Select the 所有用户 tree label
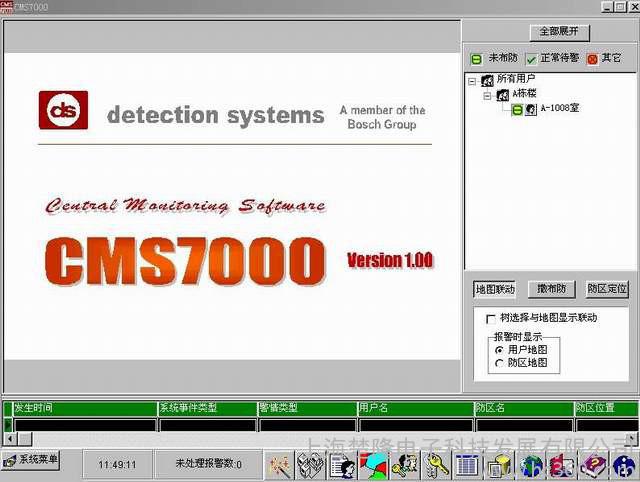640x482 pixels. 516,78
